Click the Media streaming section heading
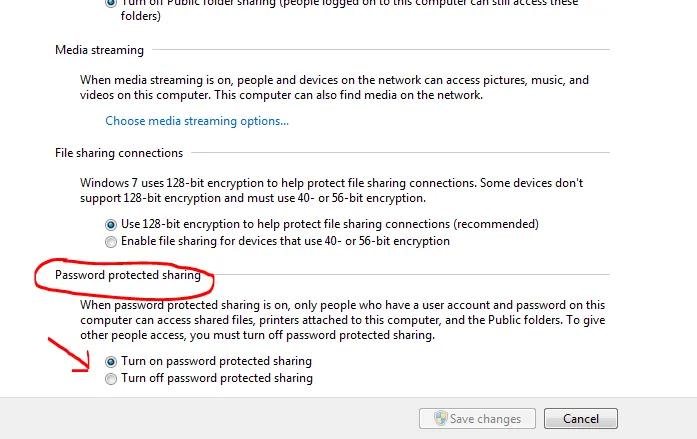The height and width of the screenshot is (439, 697). (x=99, y=50)
